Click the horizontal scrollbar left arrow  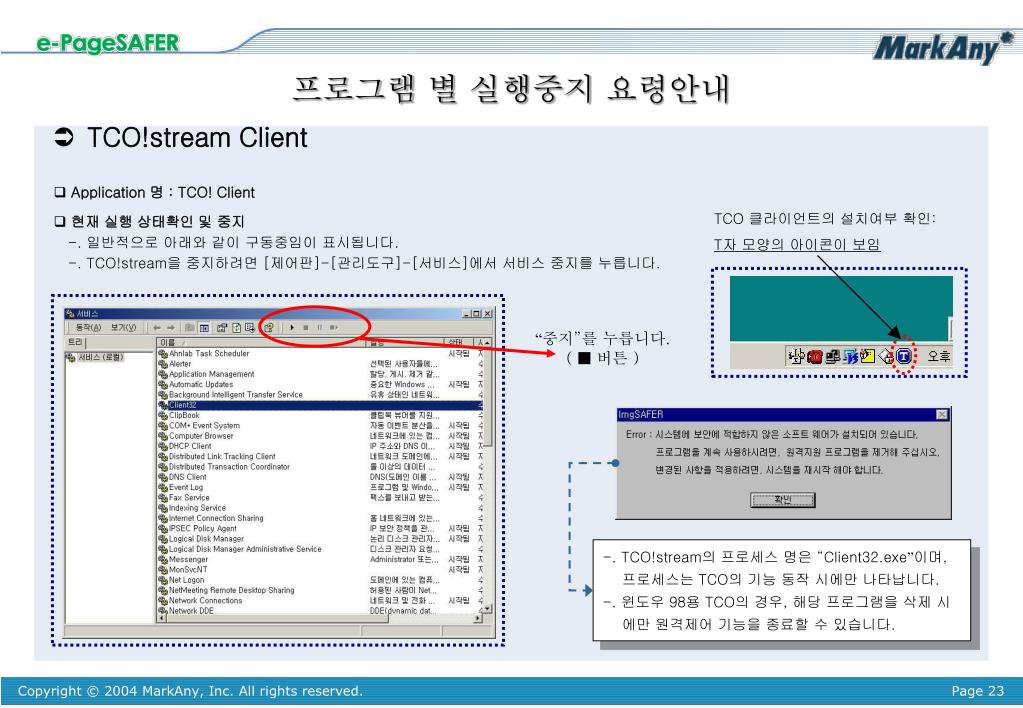(x=162, y=618)
